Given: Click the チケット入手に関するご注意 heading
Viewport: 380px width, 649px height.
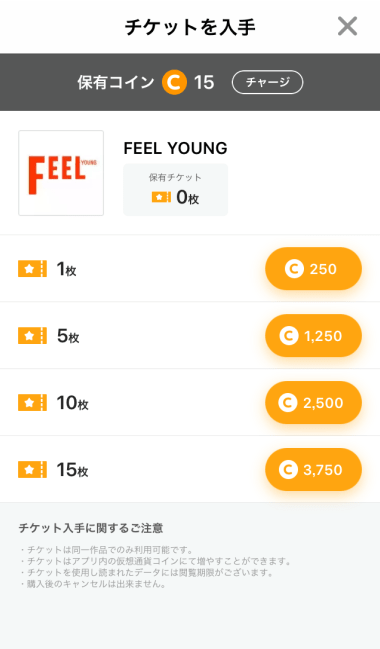Looking at the screenshot, I should 91,528.
